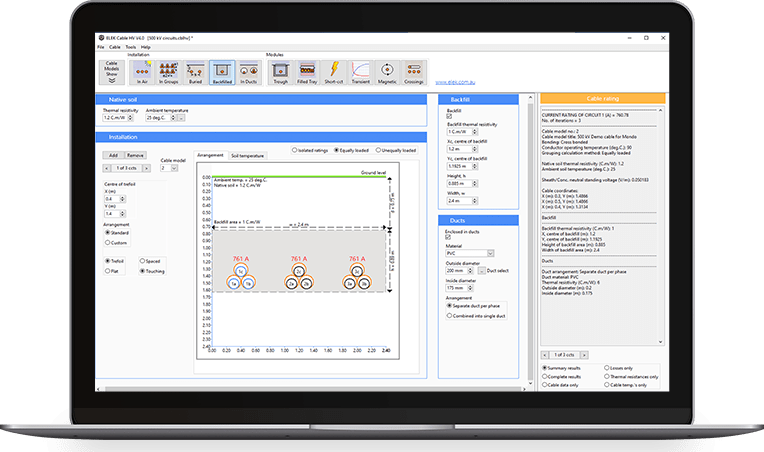Click the Add circuit button

pos(113,155)
